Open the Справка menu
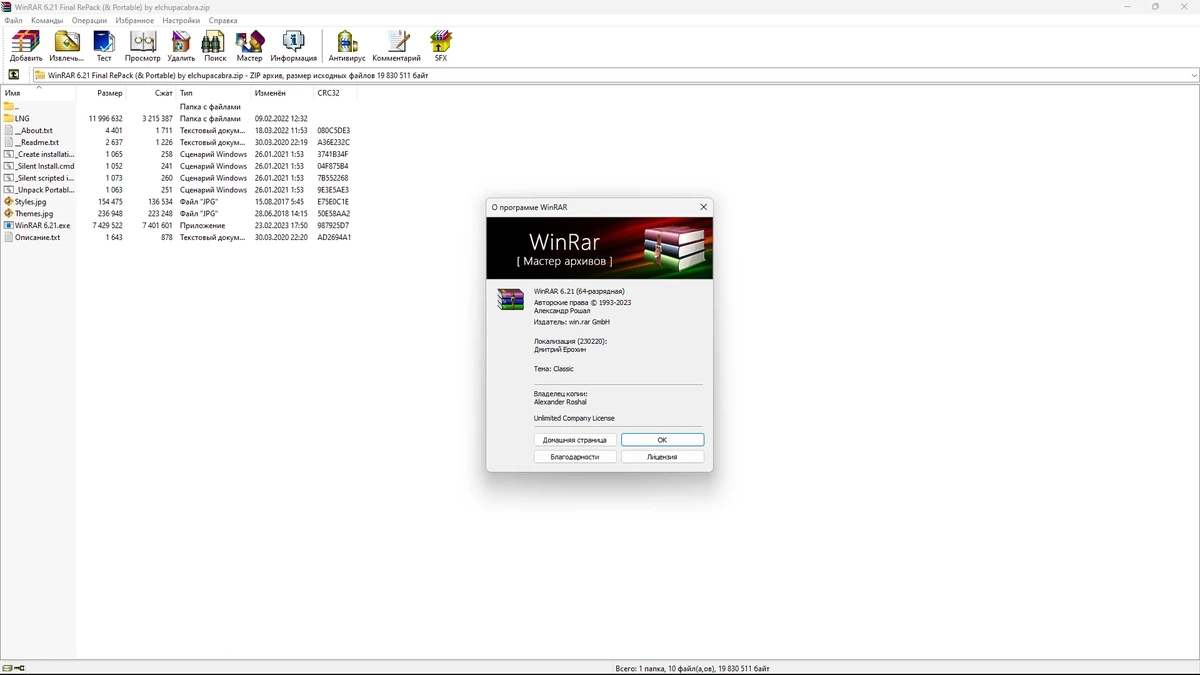Image resolution: width=1200 pixels, height=675 pixels. click(223, 20)
